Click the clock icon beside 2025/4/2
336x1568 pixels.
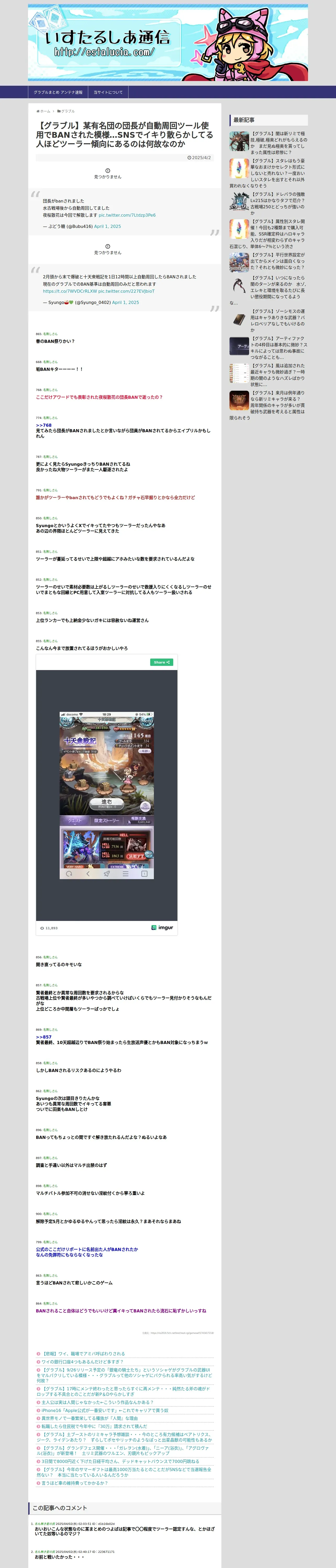pyautogui.click(x=189, y=158)
